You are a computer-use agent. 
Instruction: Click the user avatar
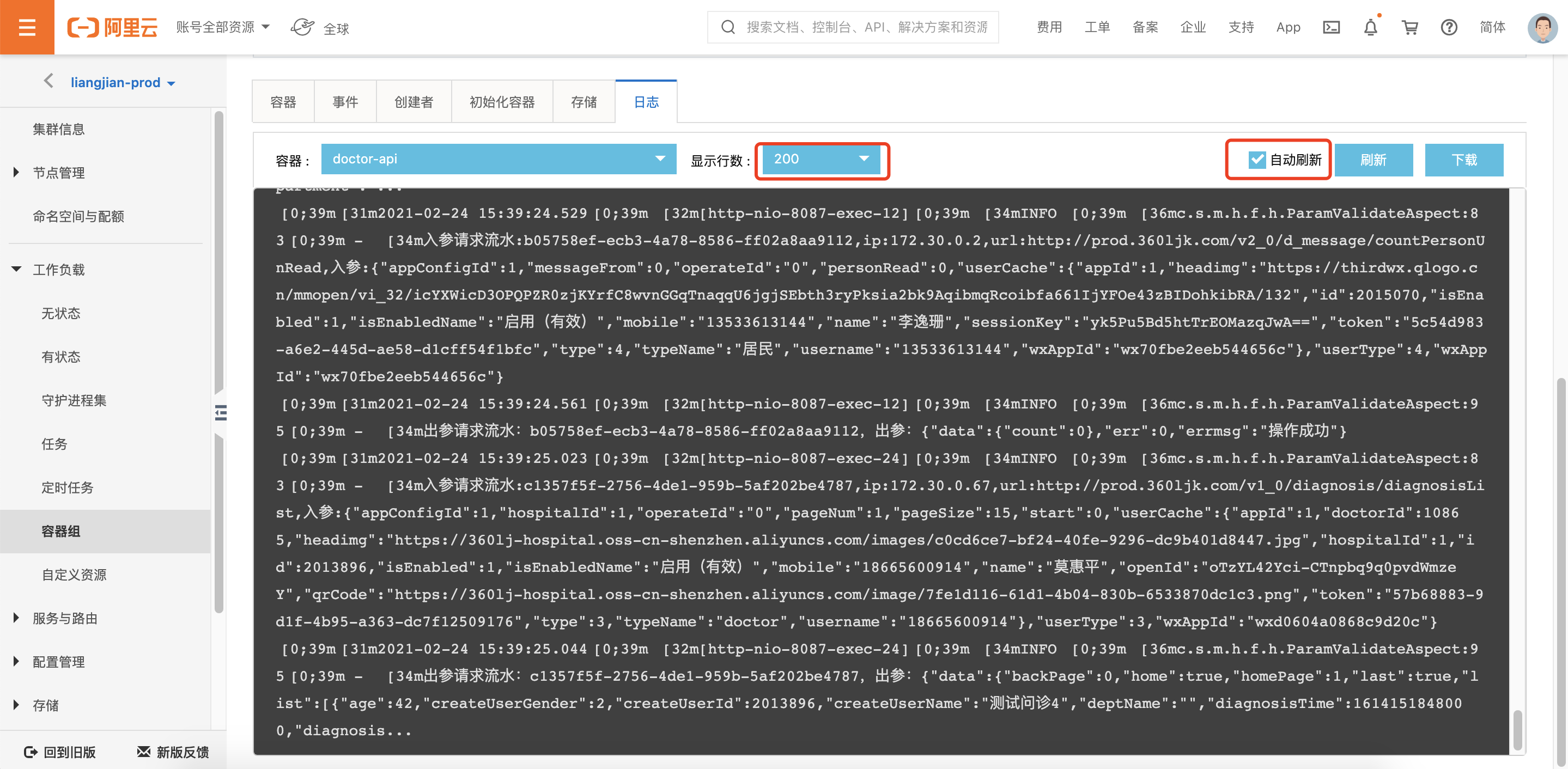[x=1542, y=27]
